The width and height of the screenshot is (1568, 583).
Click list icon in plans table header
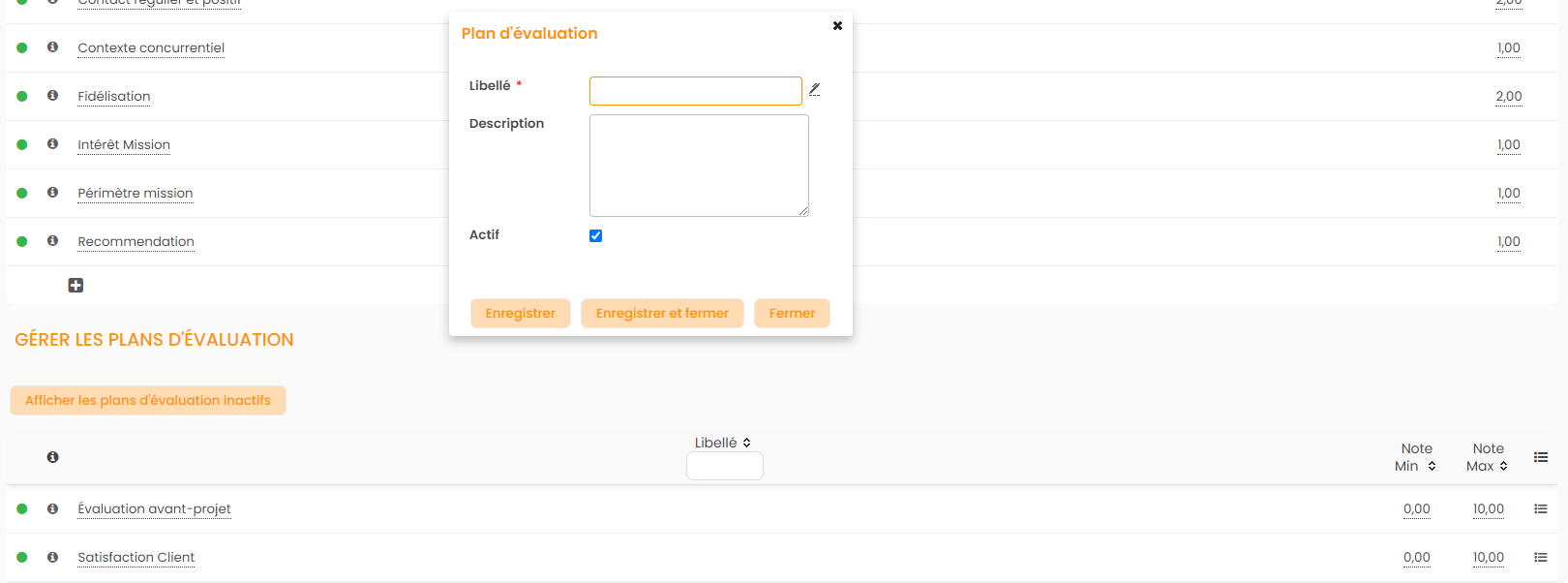pyautogui.click(x=1541, y=457)
